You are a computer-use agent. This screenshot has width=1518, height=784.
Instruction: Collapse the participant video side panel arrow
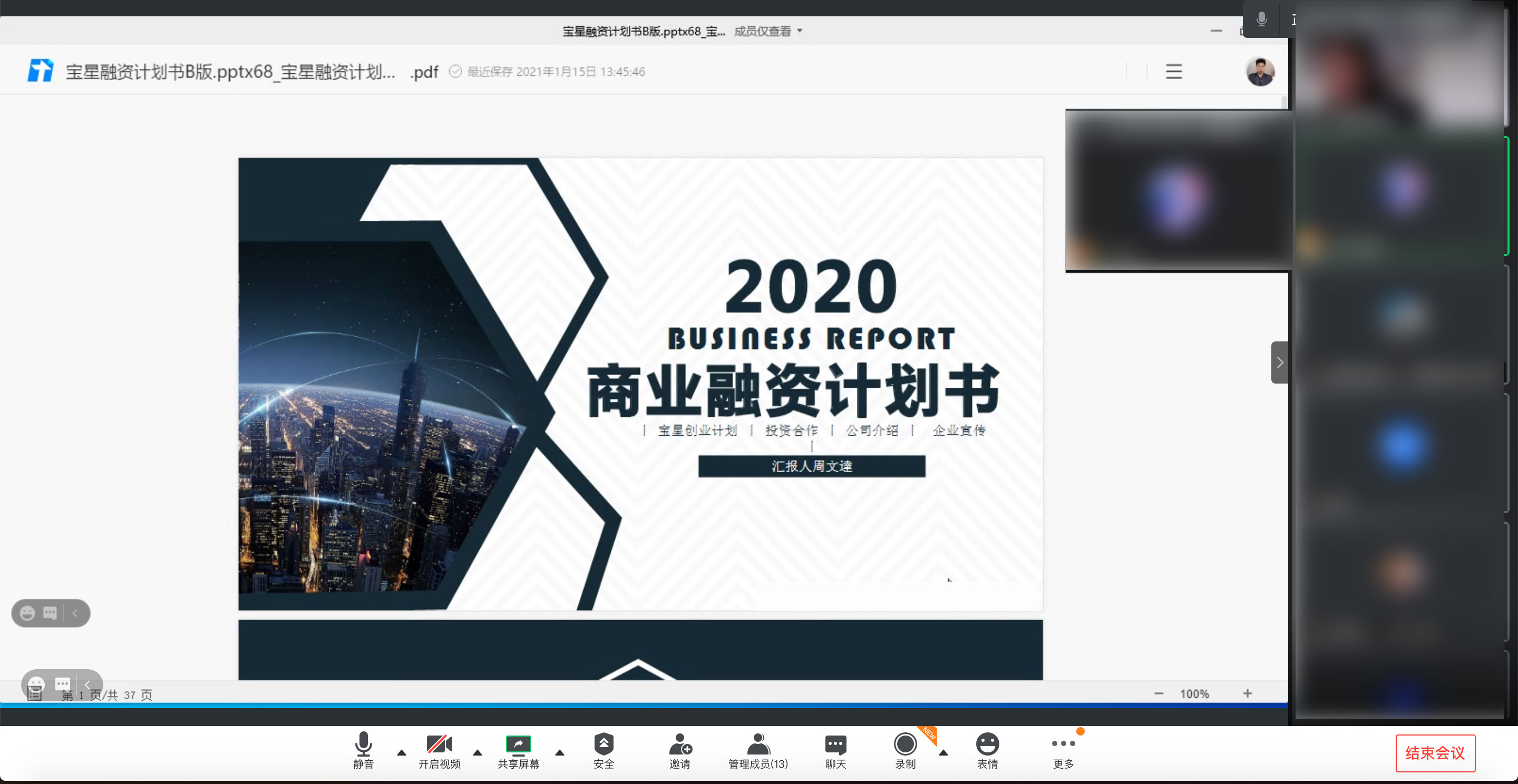[x=1279, y=362]
